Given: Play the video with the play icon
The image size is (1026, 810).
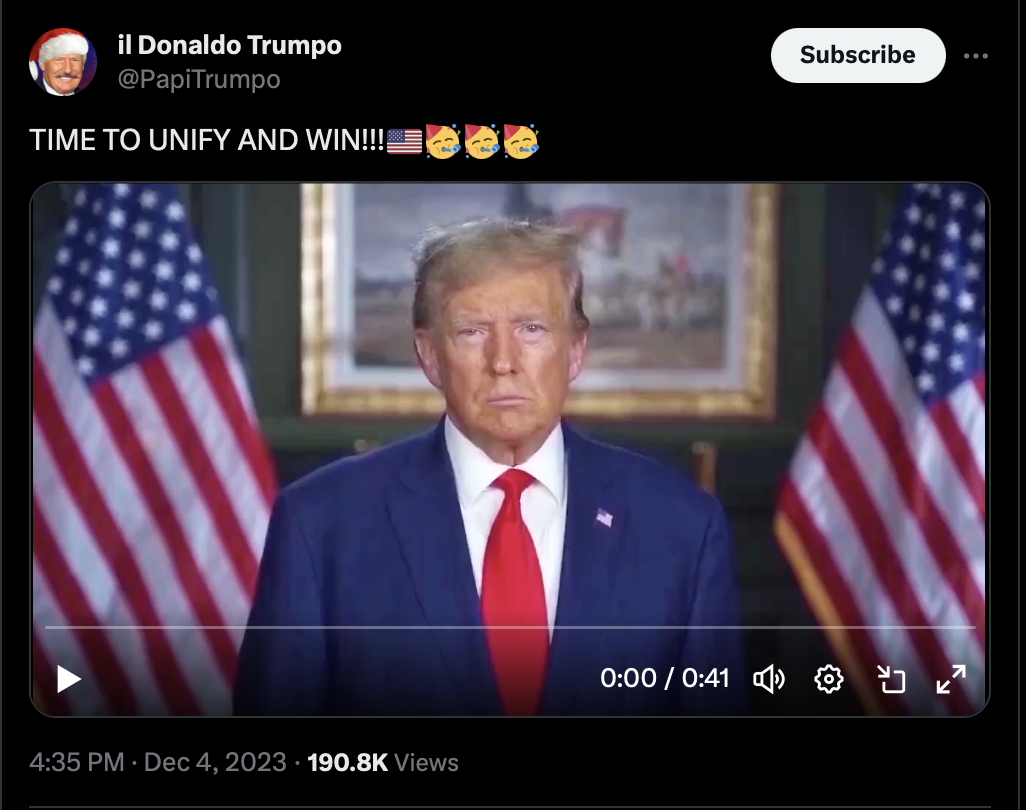Looking at the screenshot, I should pos(69,678).
